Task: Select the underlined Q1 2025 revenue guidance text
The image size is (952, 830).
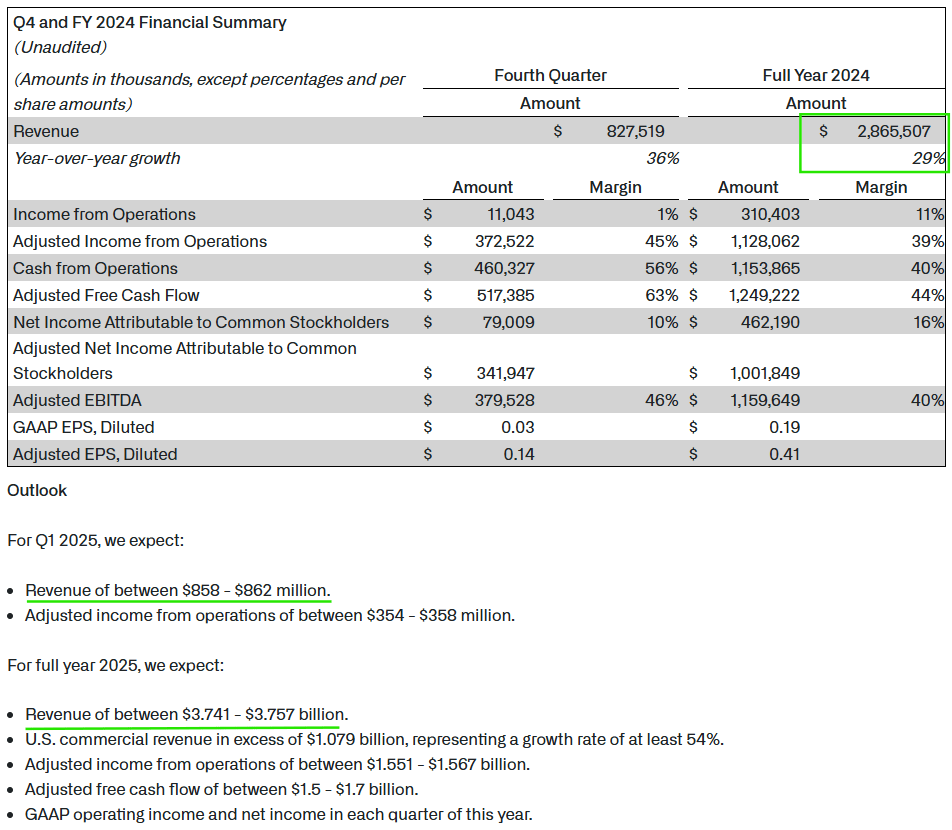Action: click(x=178, y=590)
